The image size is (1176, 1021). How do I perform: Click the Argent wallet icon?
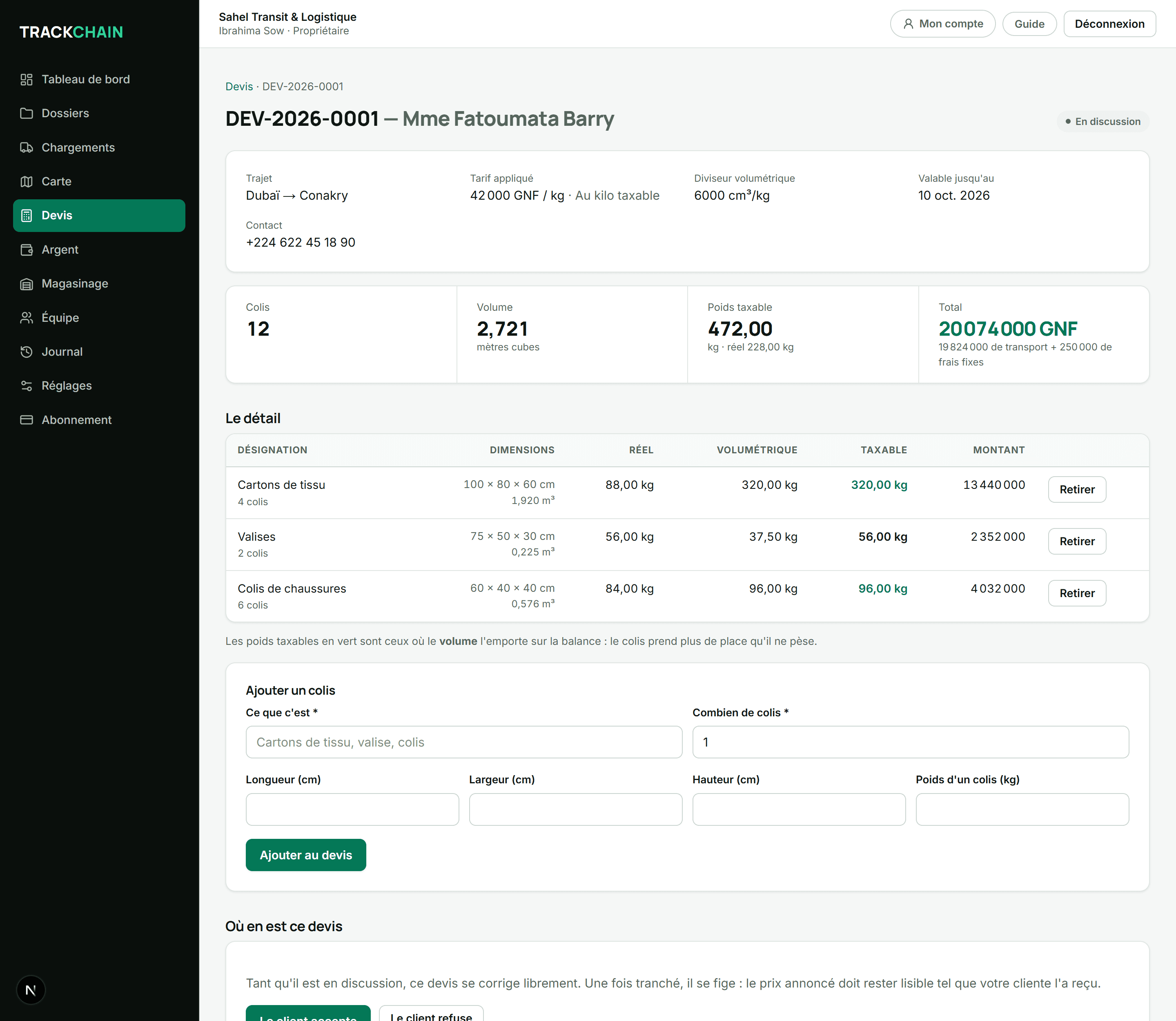click(x=26, y=250)
